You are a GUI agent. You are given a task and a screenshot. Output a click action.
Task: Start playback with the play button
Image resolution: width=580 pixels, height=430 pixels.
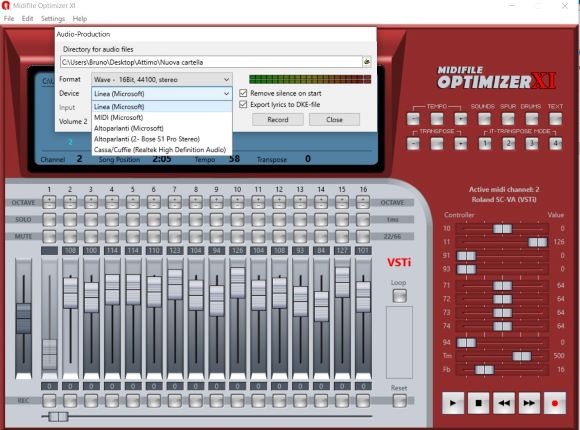pos(453,403)
